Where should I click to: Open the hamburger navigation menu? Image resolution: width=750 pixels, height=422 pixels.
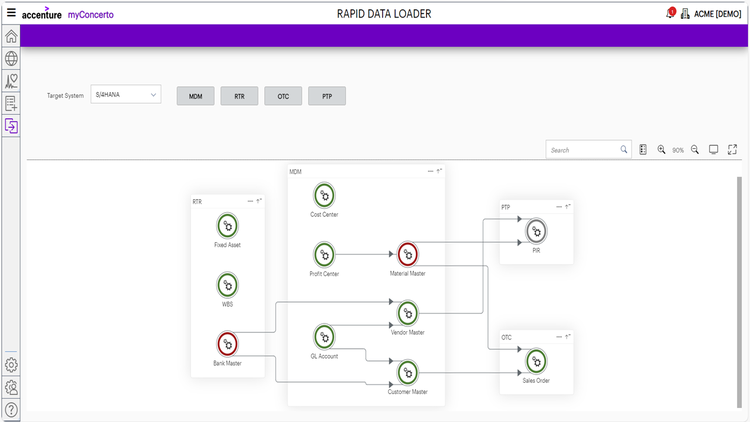(11, 13)
